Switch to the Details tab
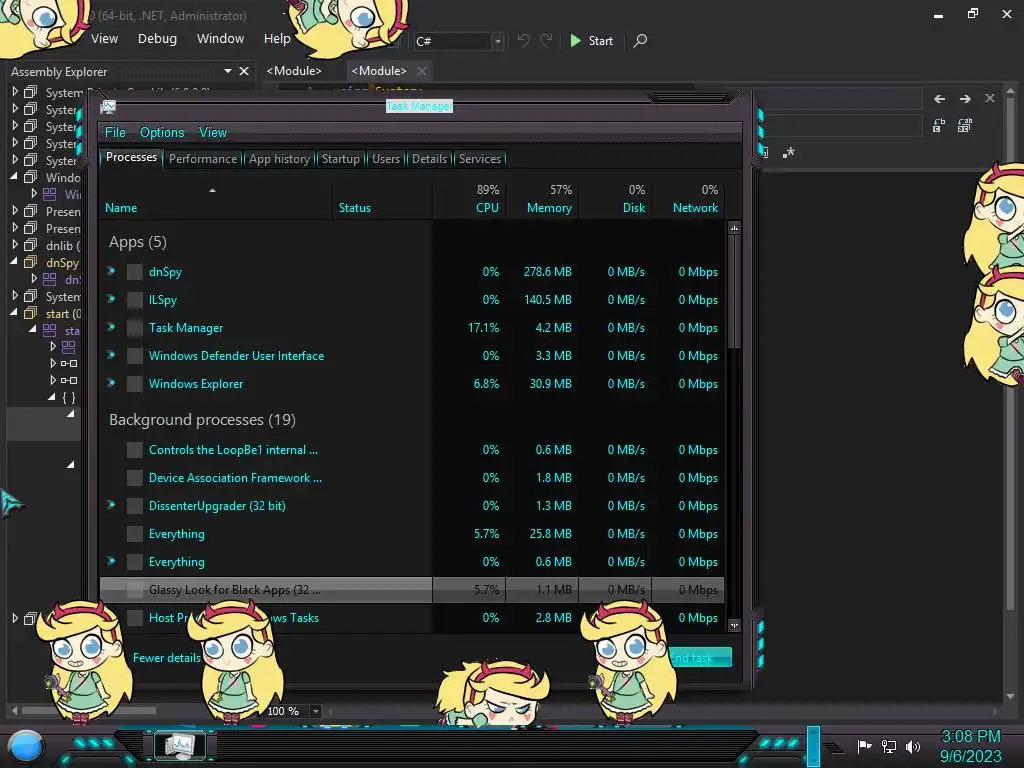 429,159
